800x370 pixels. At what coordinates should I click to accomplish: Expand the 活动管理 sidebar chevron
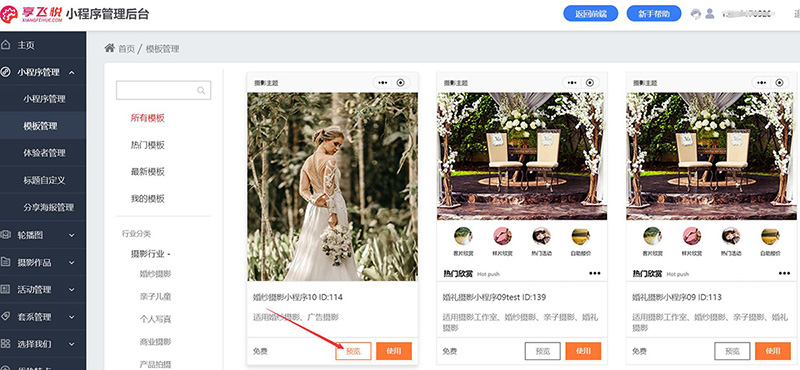coord(71,290)
